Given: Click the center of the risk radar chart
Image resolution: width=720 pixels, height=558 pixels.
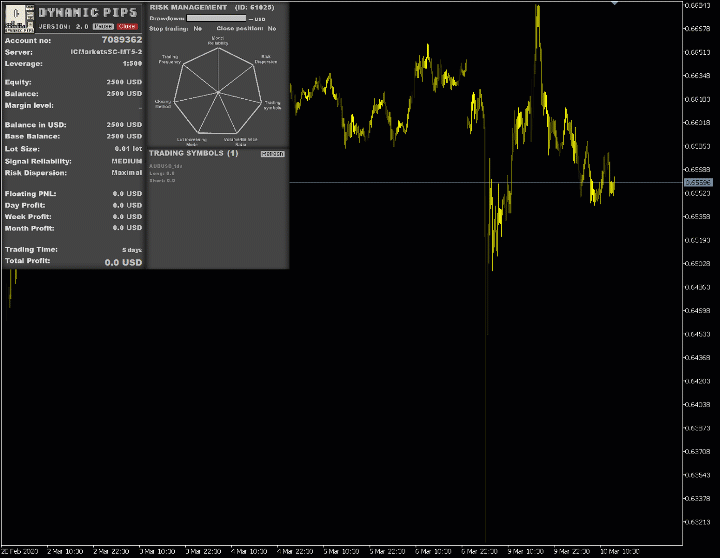Looking at the screenshot, I should pyautogui.click(x=218, y=93).
